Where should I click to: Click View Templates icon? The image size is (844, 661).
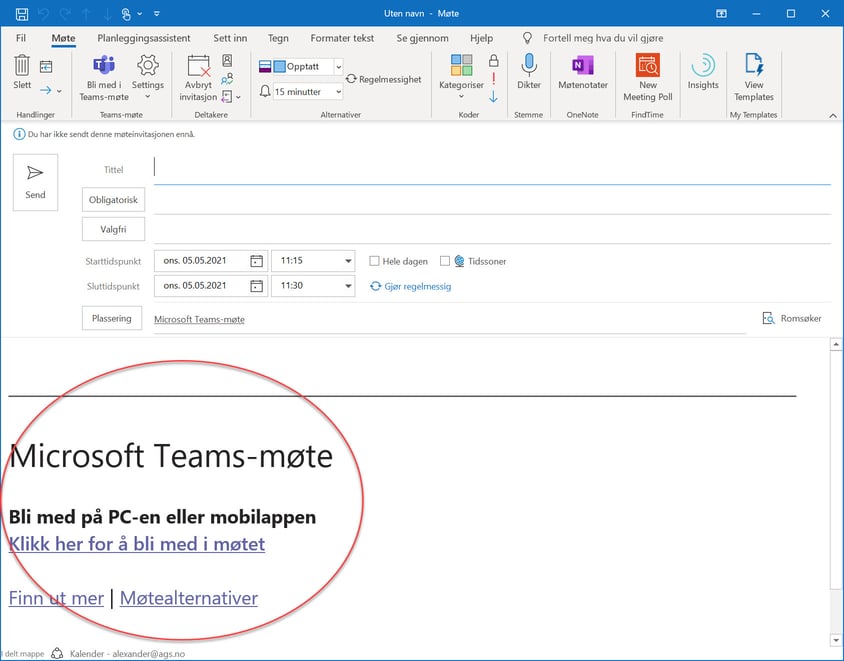754,65
